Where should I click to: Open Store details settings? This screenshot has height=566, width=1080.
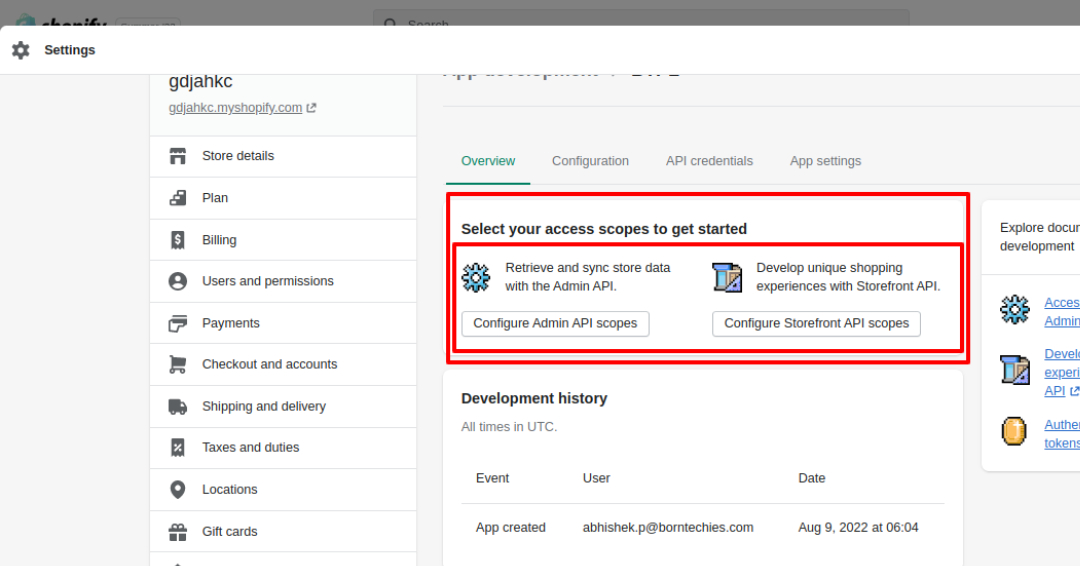283,156
